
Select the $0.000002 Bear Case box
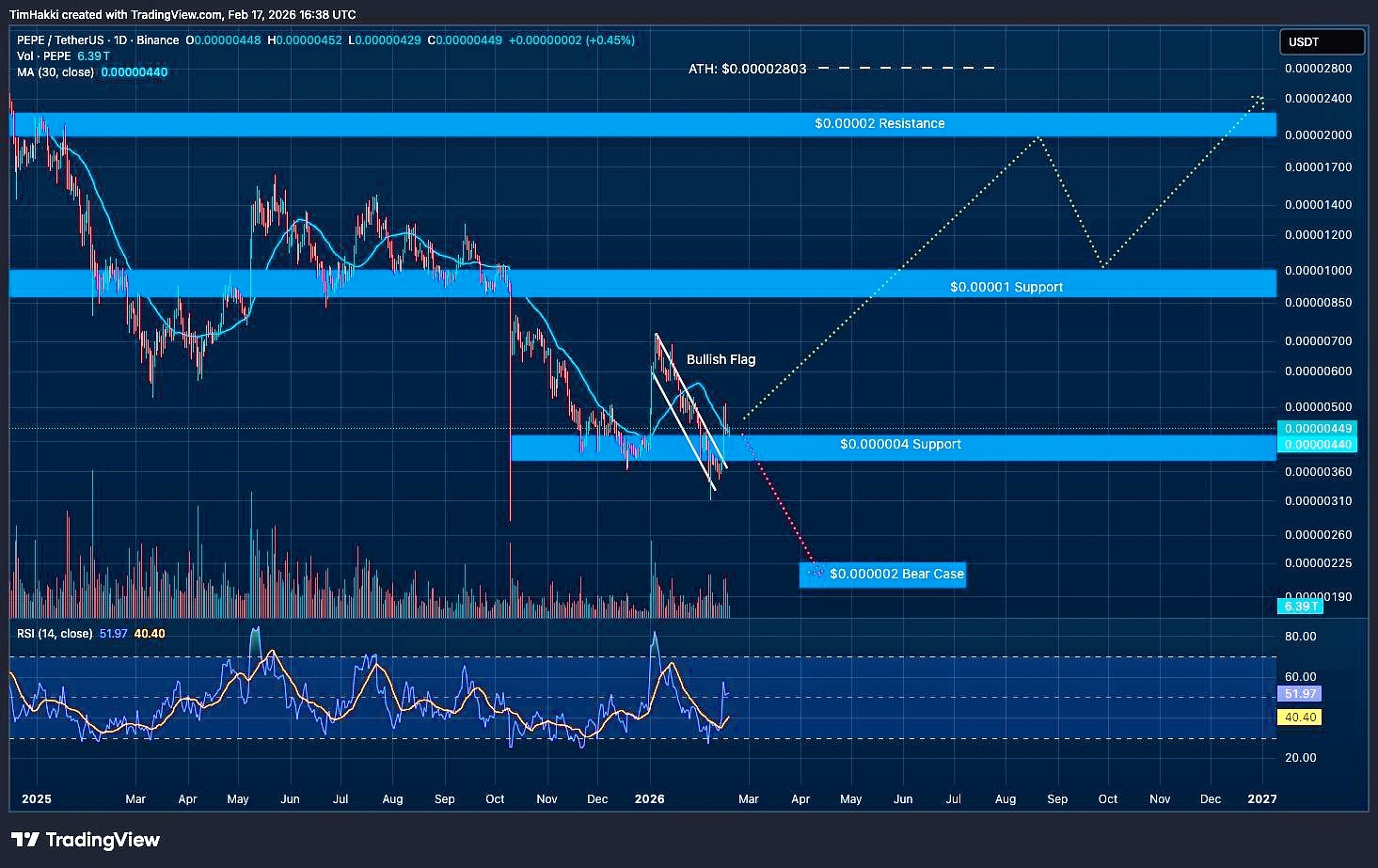882,574
